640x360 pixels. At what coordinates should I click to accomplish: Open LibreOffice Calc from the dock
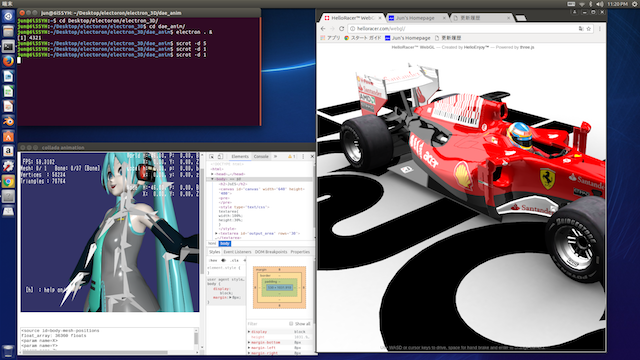[8, 91]
